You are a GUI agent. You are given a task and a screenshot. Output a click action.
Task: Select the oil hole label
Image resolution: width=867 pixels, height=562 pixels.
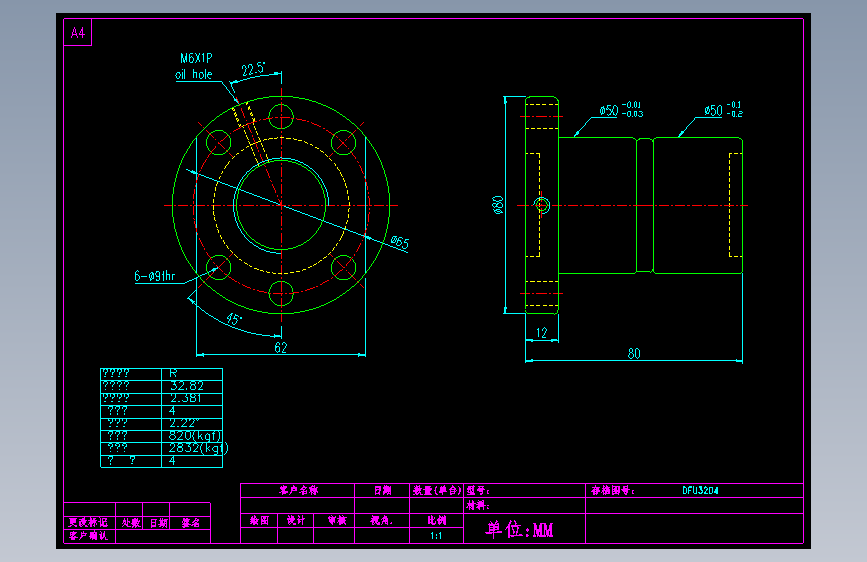click(194, 74)
